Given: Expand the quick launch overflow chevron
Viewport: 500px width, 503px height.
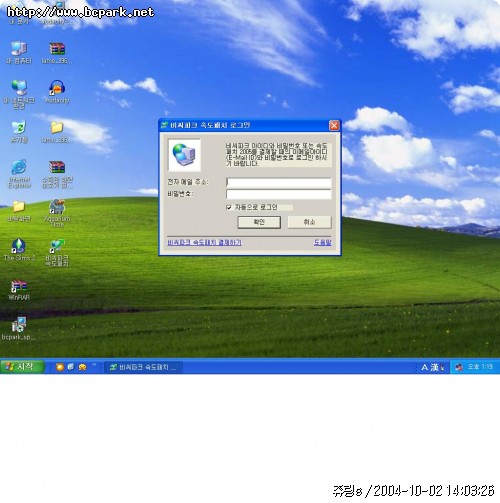Looking at the screenshot, I should tap(94, 365).
